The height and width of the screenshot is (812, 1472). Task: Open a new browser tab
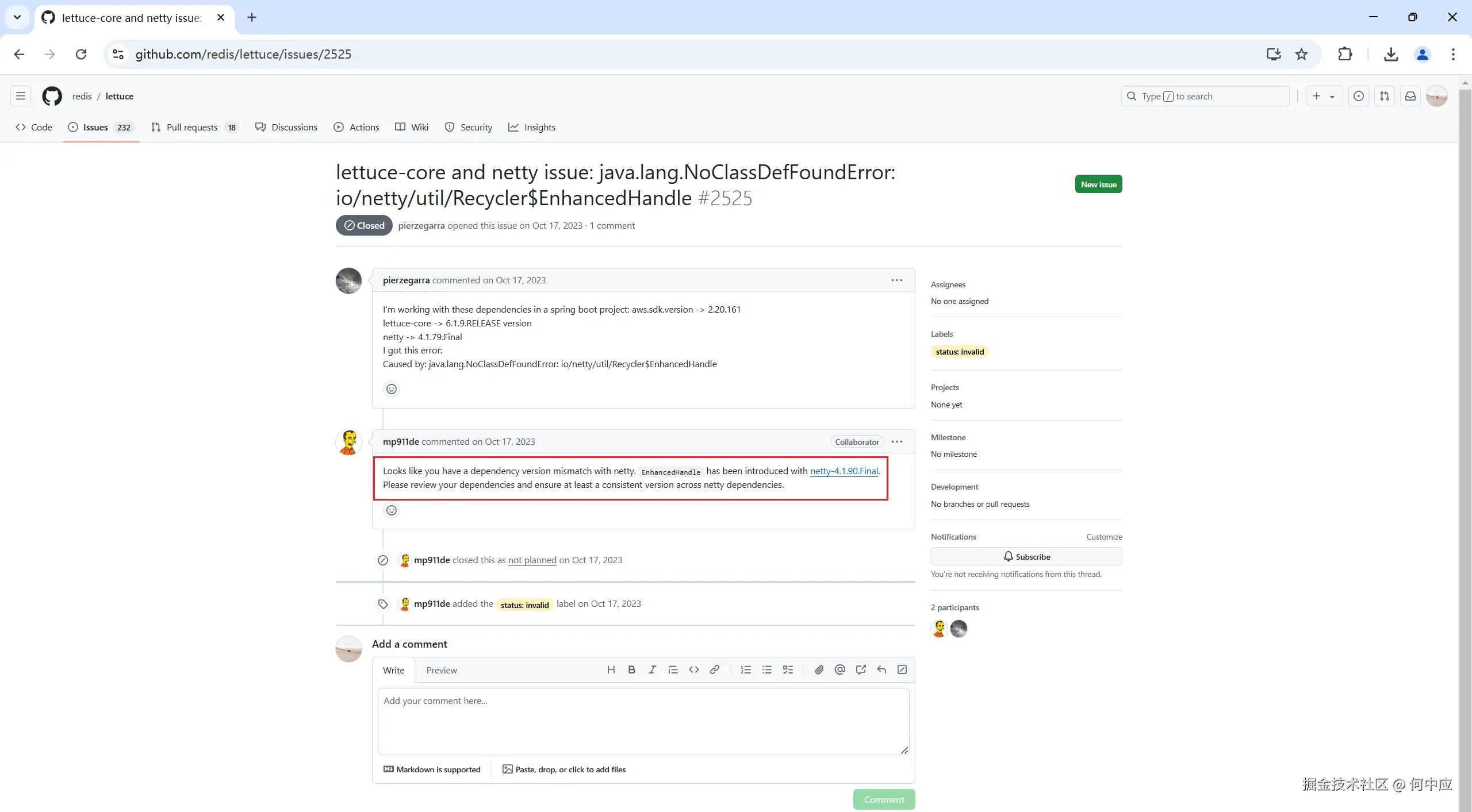click(x=252, y=17)
